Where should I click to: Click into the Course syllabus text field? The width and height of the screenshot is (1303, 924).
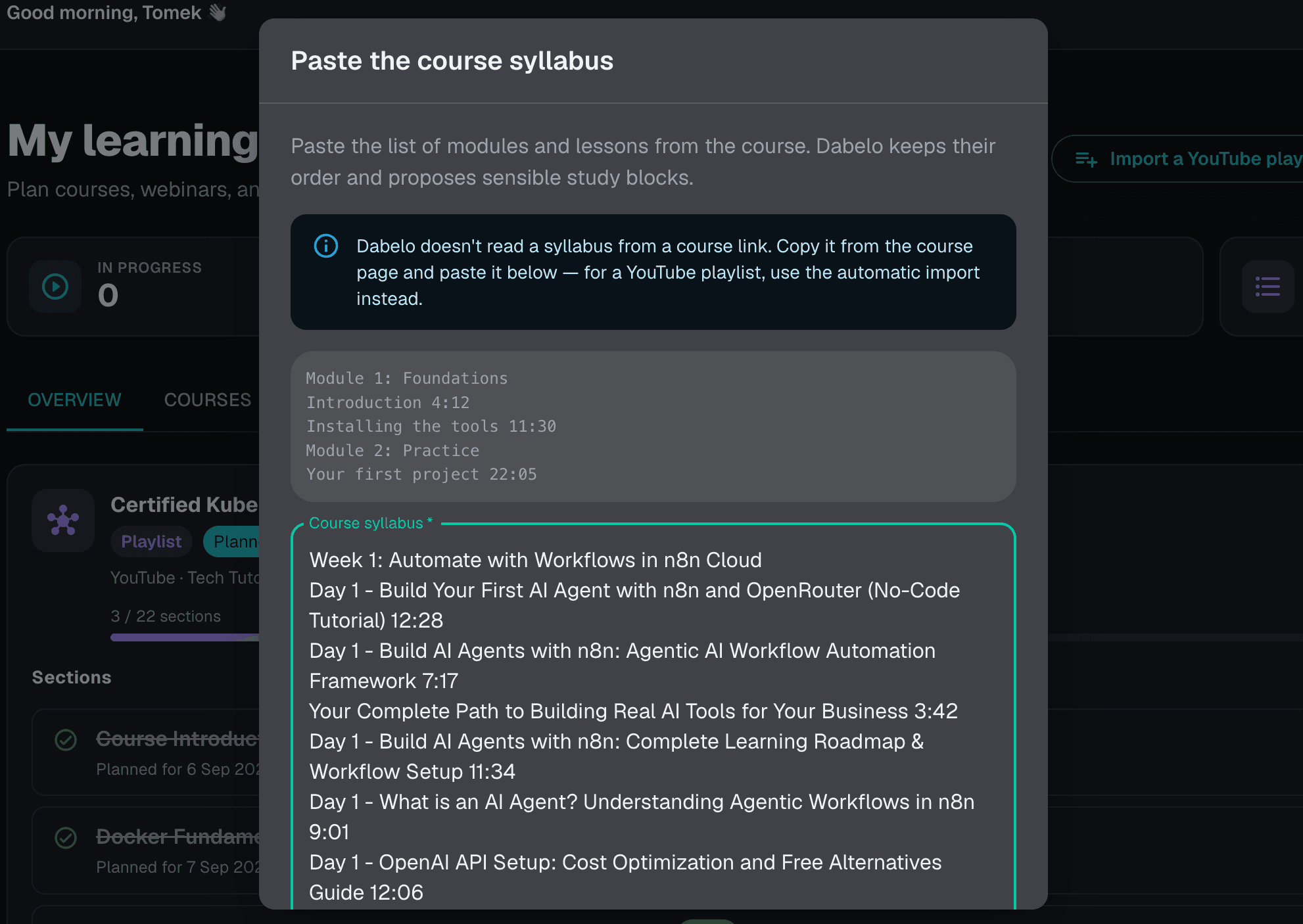click(653, 718)
